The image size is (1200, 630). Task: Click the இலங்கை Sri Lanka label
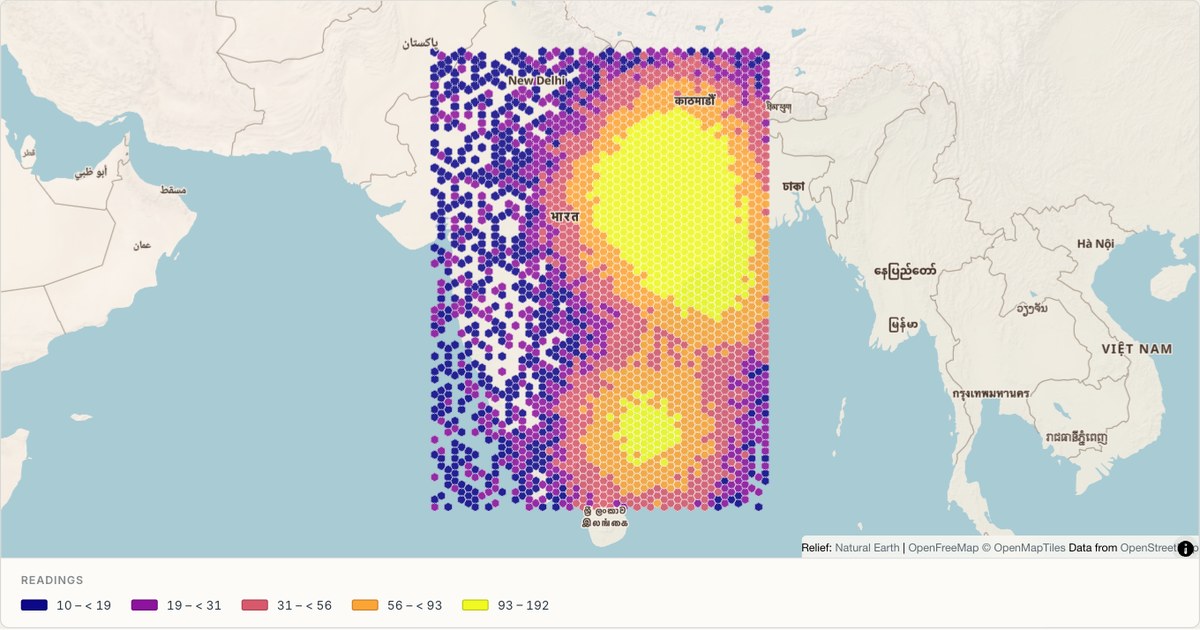605,522
